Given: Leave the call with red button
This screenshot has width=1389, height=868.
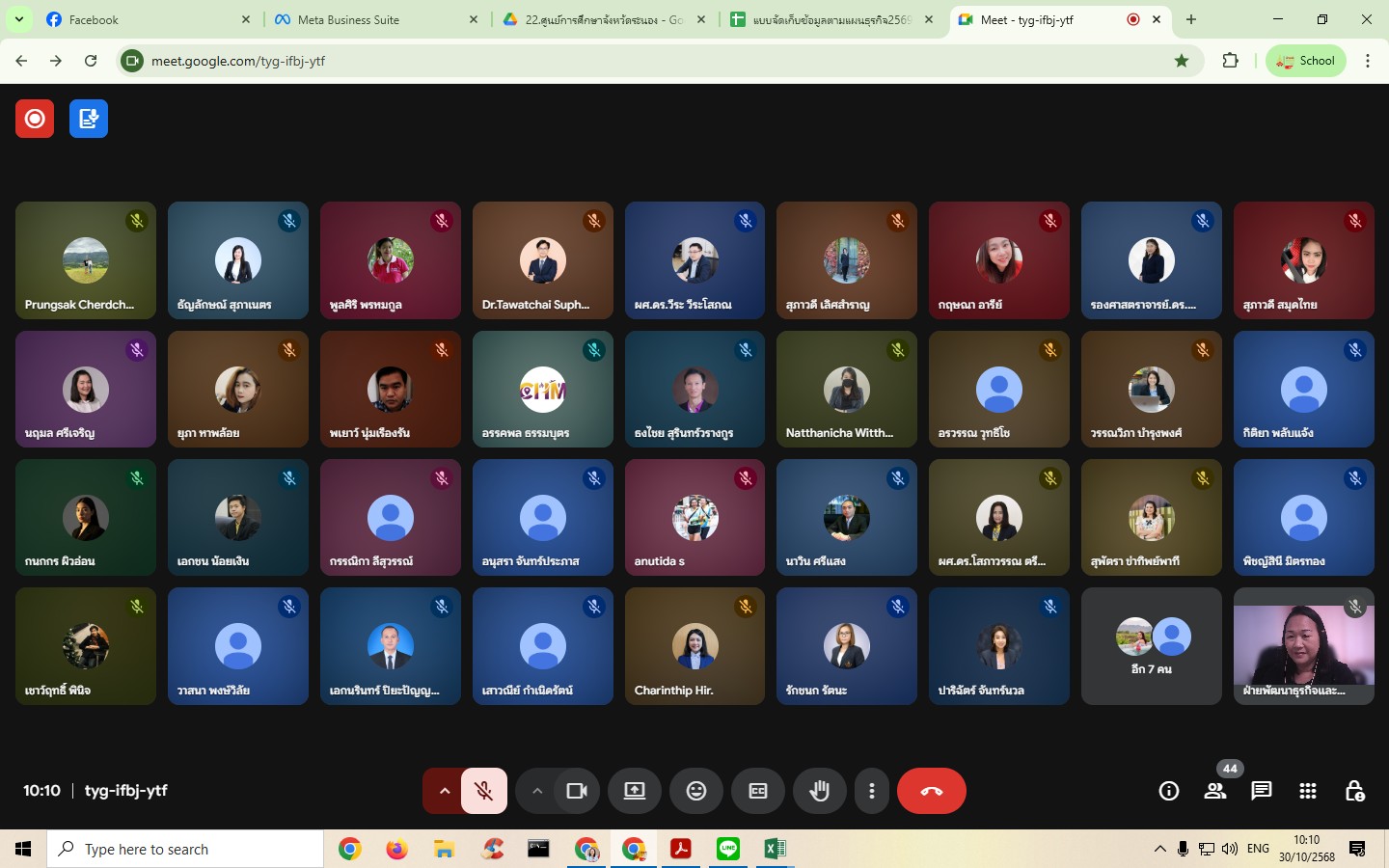Looking at the screenshot, I should pos(931,791).
